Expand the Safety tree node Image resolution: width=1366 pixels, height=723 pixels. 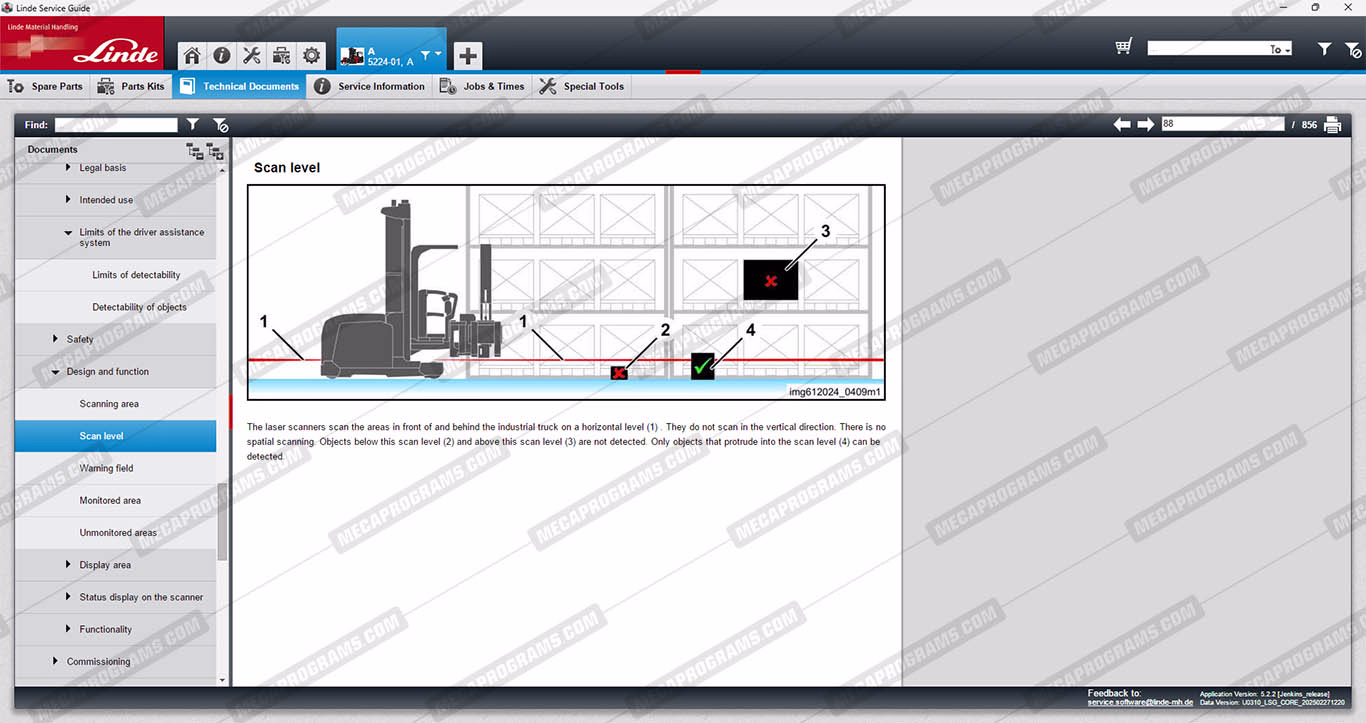pos(56,339)
